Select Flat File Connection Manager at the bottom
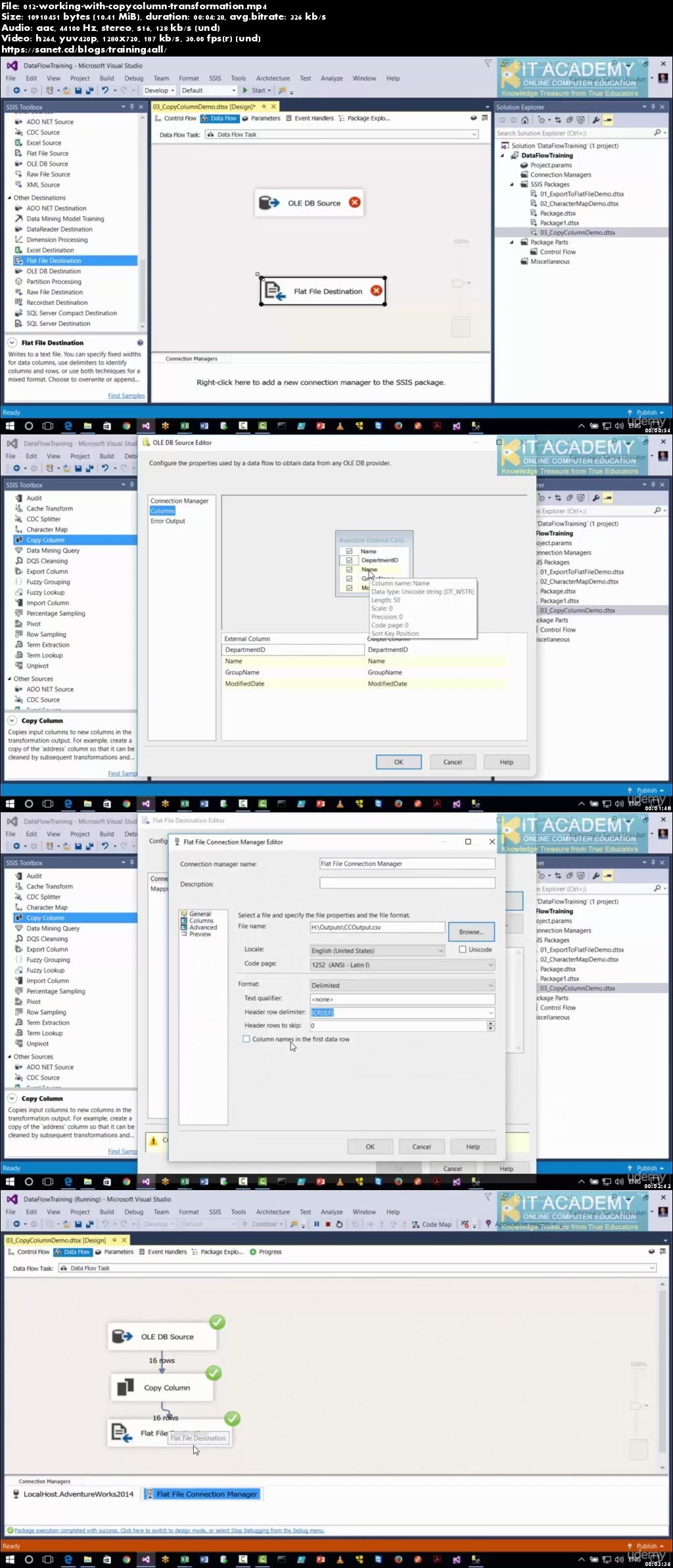The width and height of the screenshot is (673, 1568). (202, 1494)
